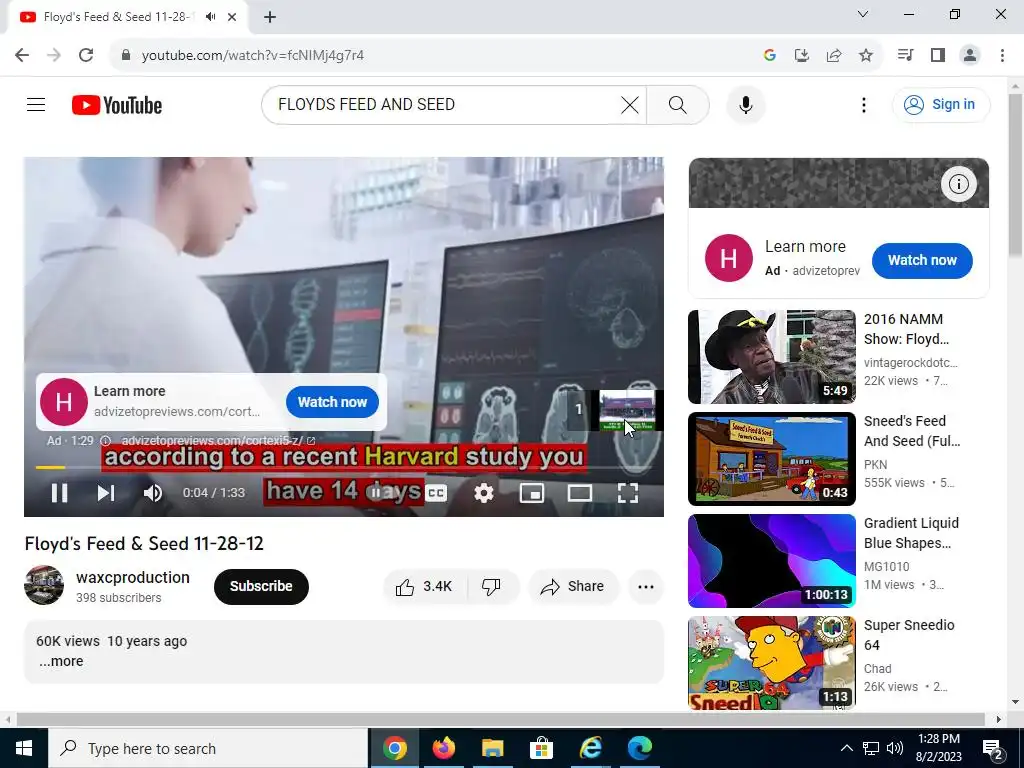Viewport: 1024px width, 768px height.
Task: Reload the page
Action: [86, 55]
